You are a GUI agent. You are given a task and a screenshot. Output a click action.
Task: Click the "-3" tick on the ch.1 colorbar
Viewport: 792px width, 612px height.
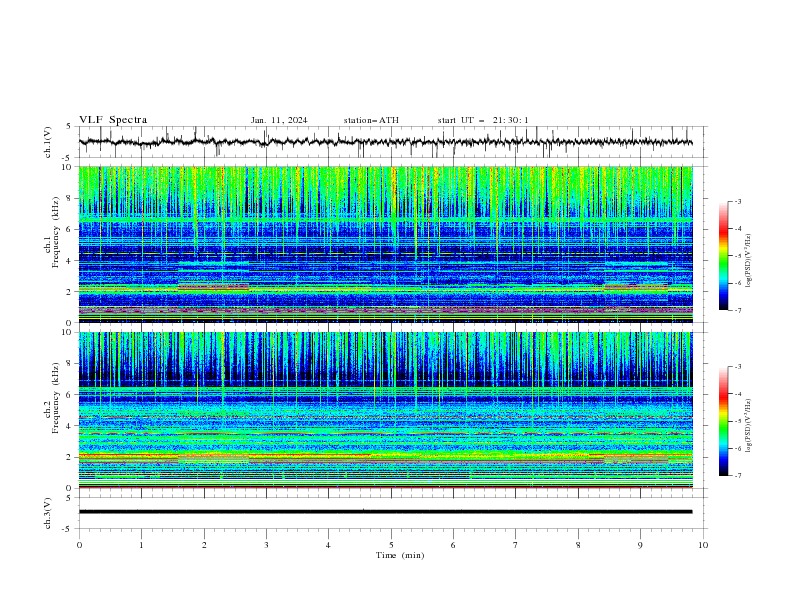click(x=738, y=201)
